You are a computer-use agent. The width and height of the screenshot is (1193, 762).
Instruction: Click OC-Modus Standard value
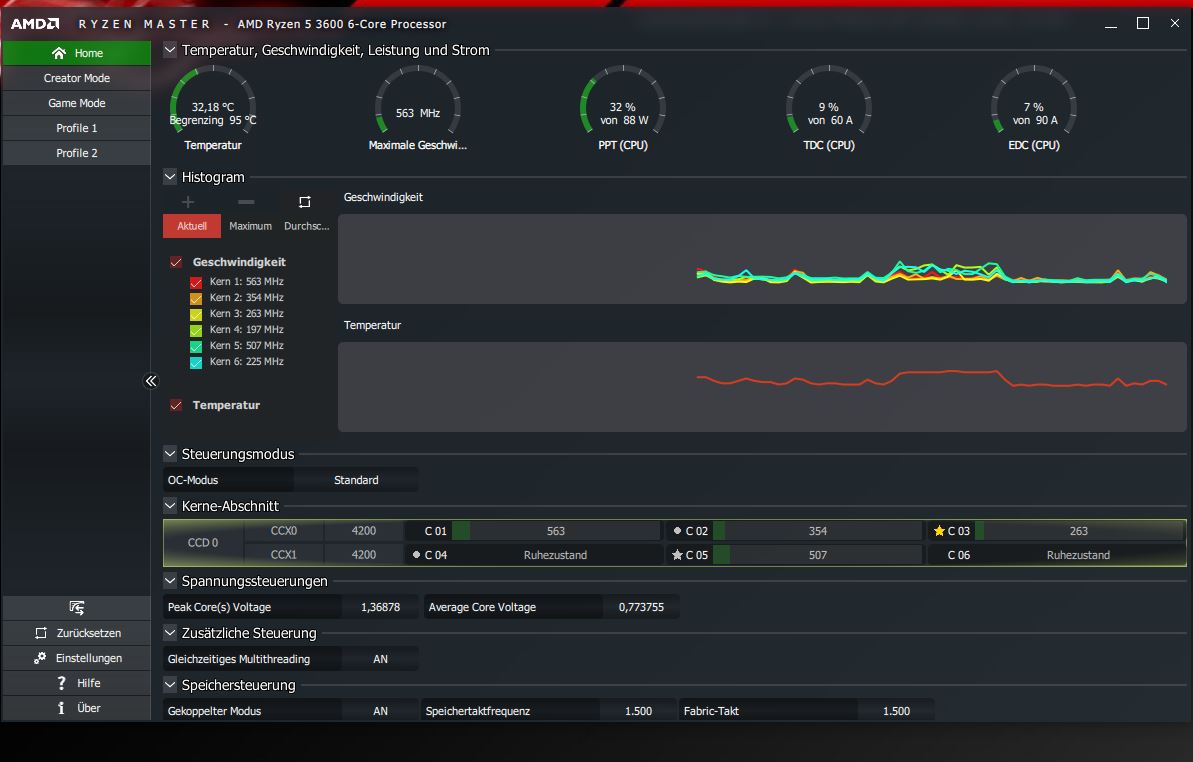pyautogui.click(x=356, y=481)
